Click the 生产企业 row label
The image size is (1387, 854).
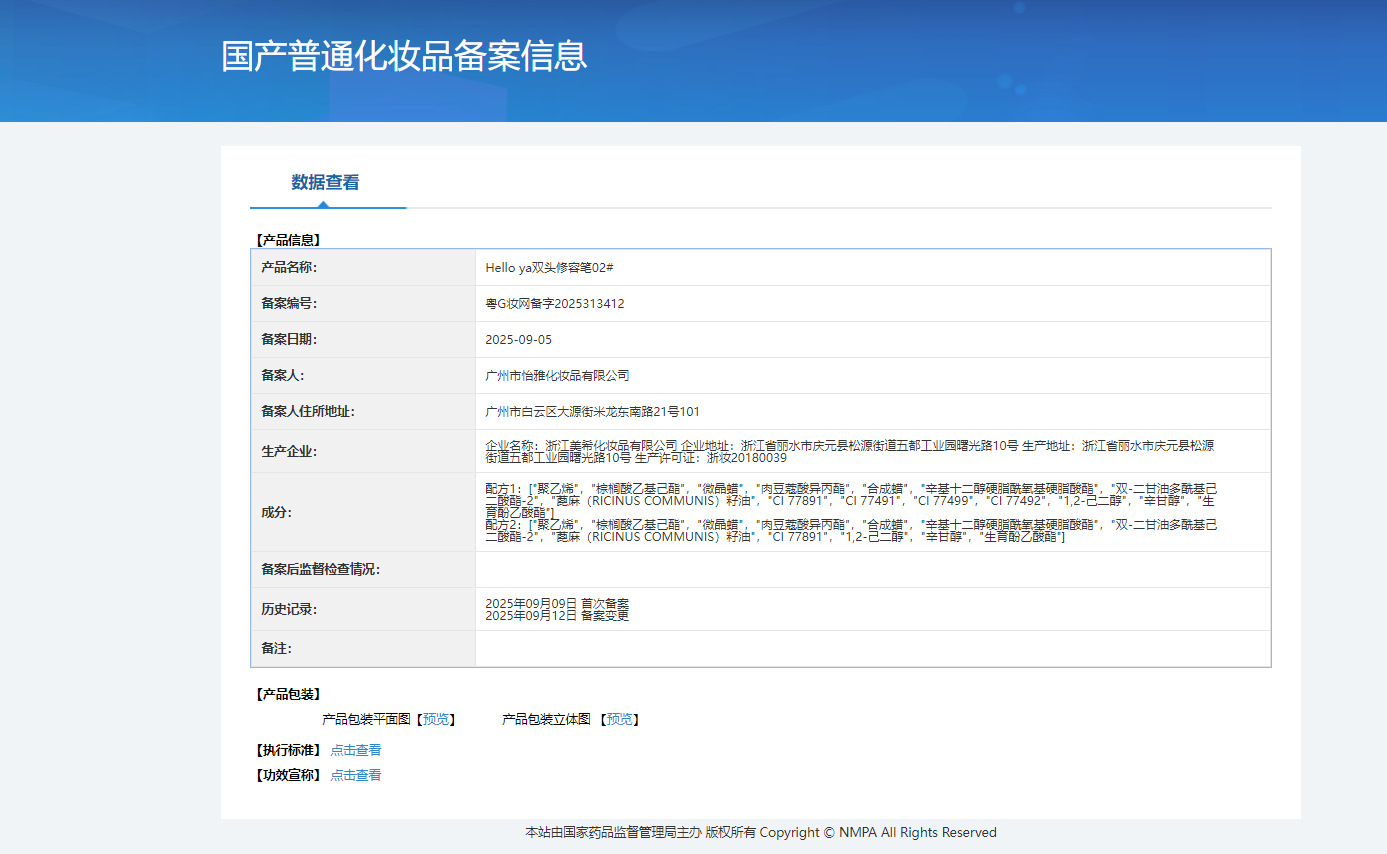[x=289, y=451]
